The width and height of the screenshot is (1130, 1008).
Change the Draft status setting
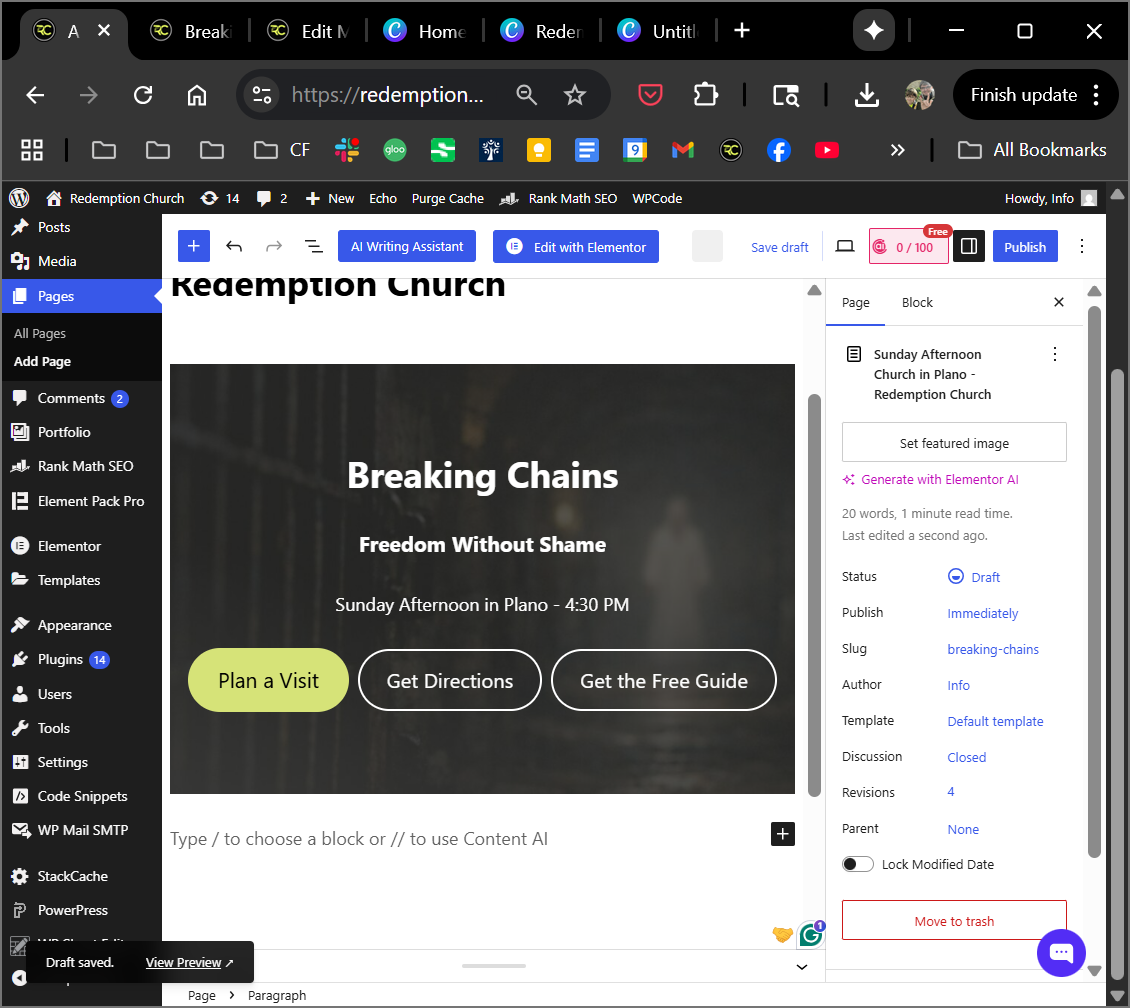pyautogui.click(x=974, y=576)
